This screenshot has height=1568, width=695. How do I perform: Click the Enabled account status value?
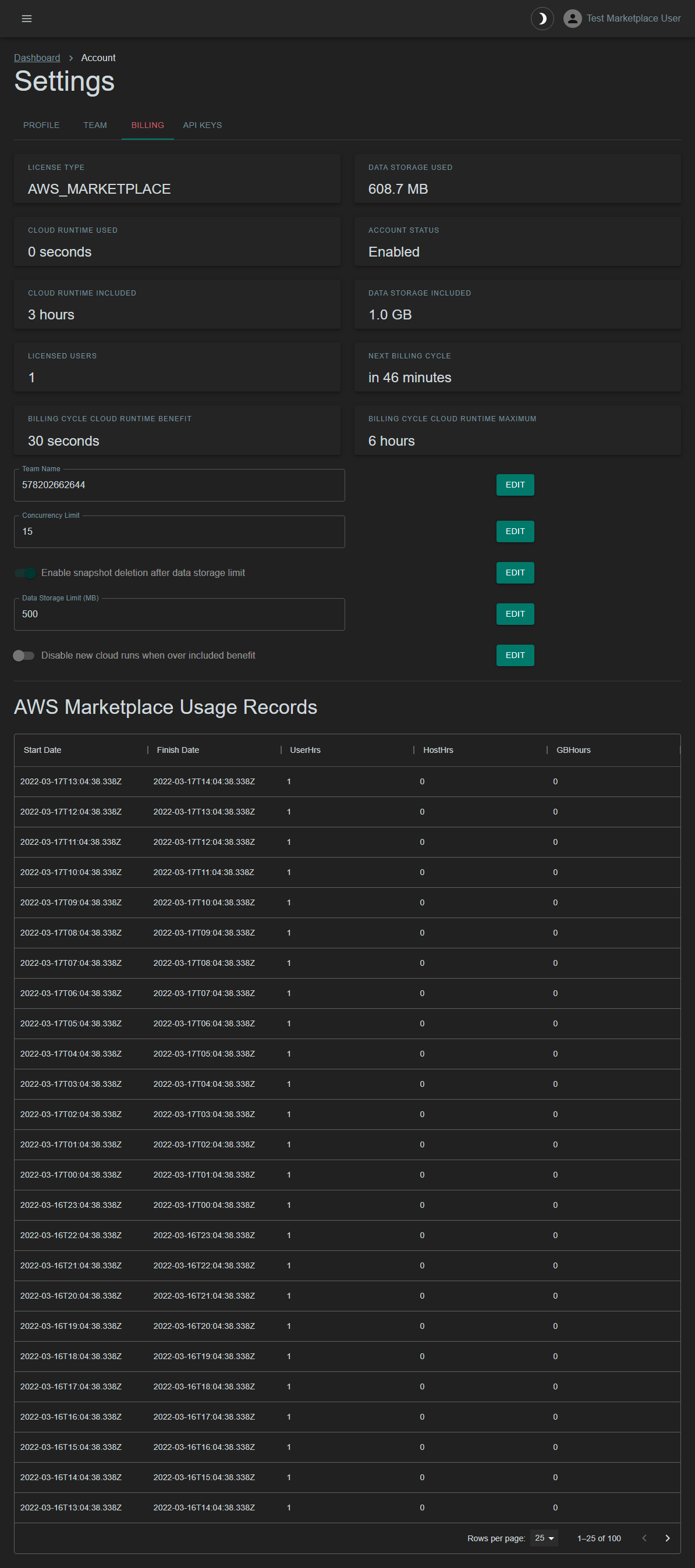pos(393,252)
